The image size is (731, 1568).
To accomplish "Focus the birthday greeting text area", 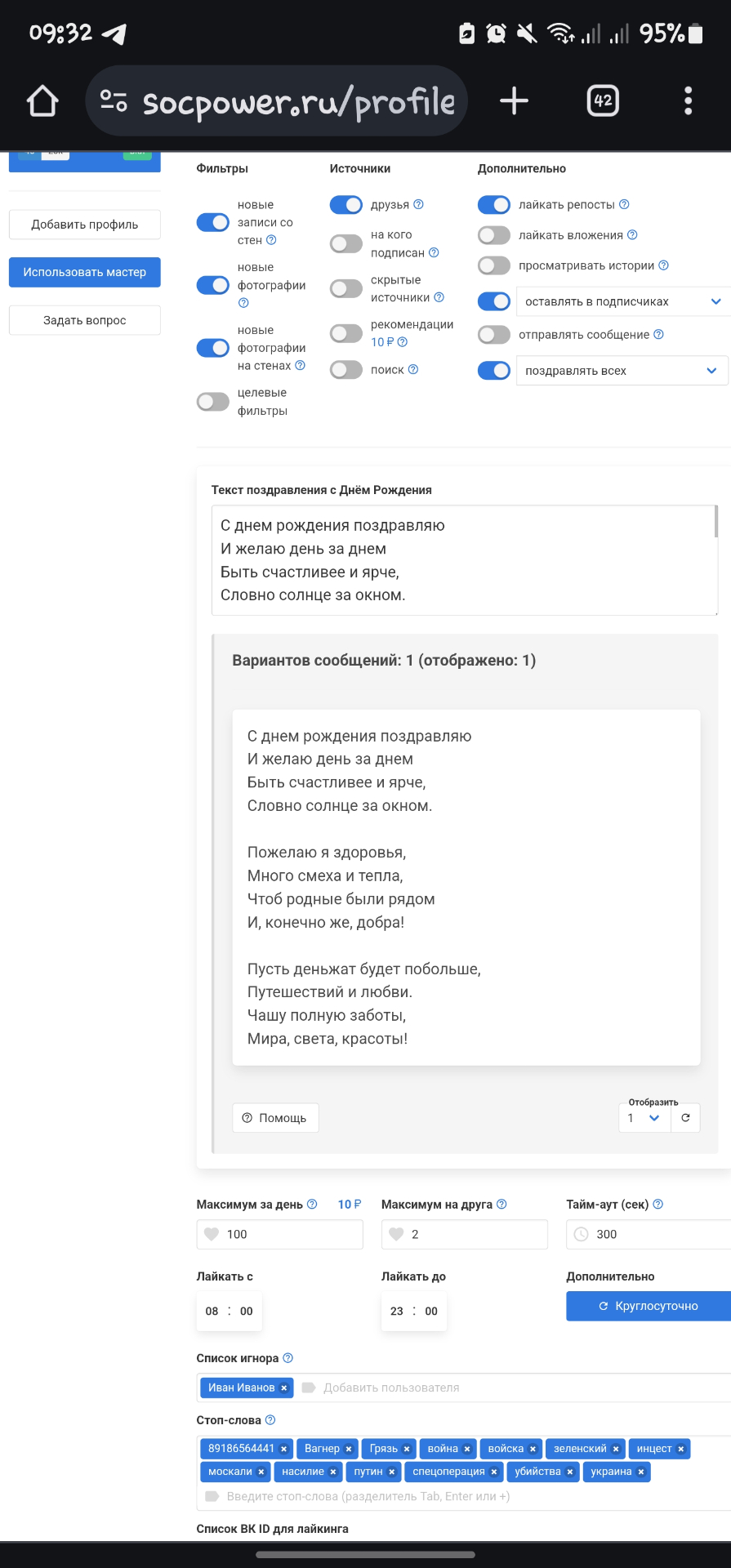I will click(464, 560).
